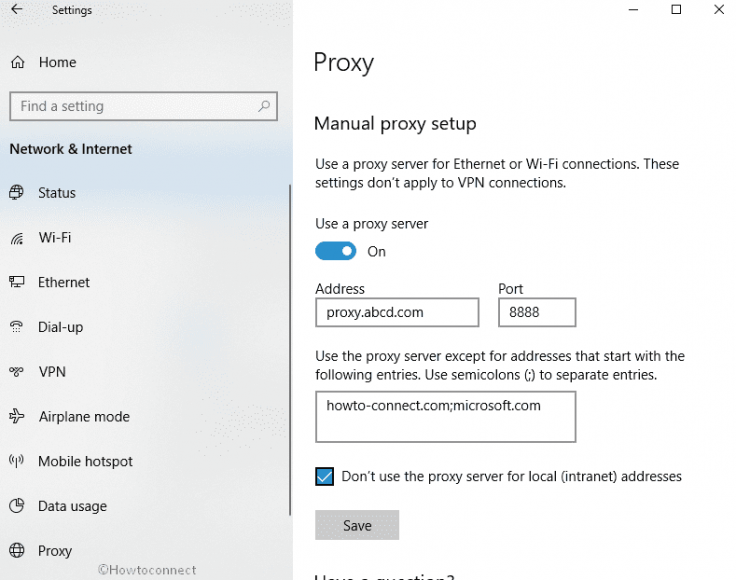Select the VPN icon
The height and width of the screenshot is (580, 736).
[16, 372]
